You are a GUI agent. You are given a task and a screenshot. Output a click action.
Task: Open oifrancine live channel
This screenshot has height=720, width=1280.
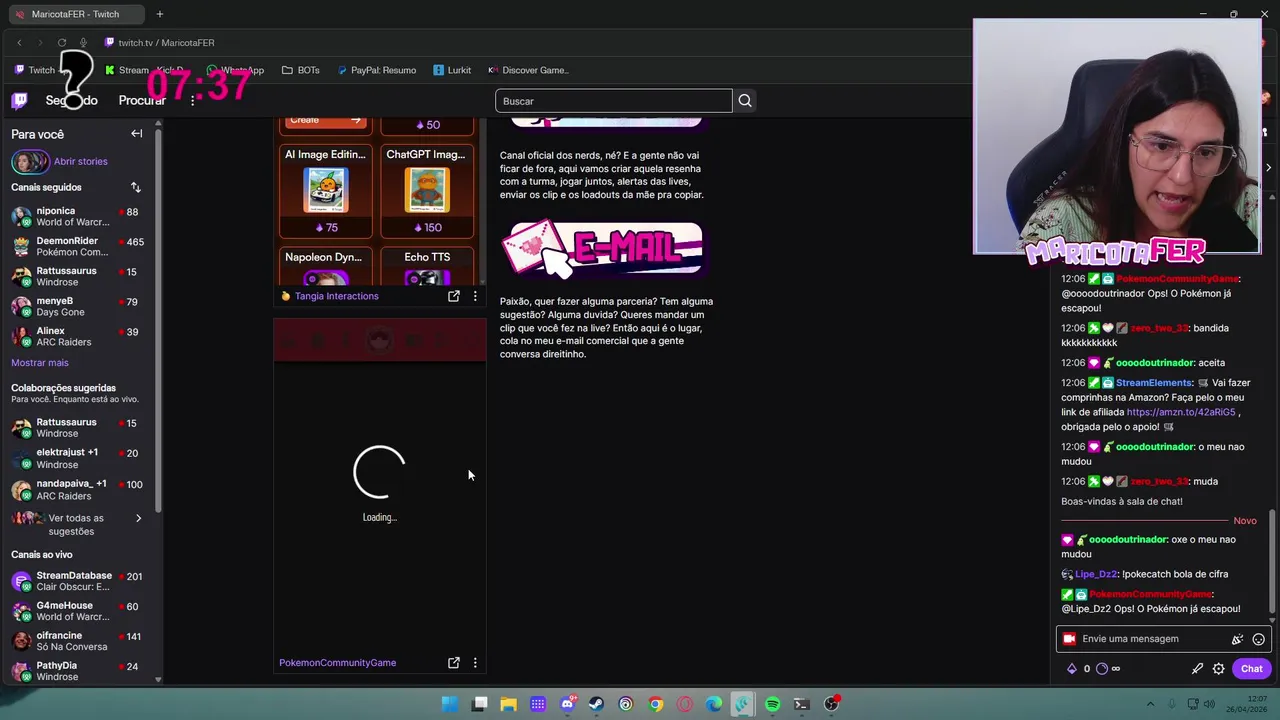(78, 642)
